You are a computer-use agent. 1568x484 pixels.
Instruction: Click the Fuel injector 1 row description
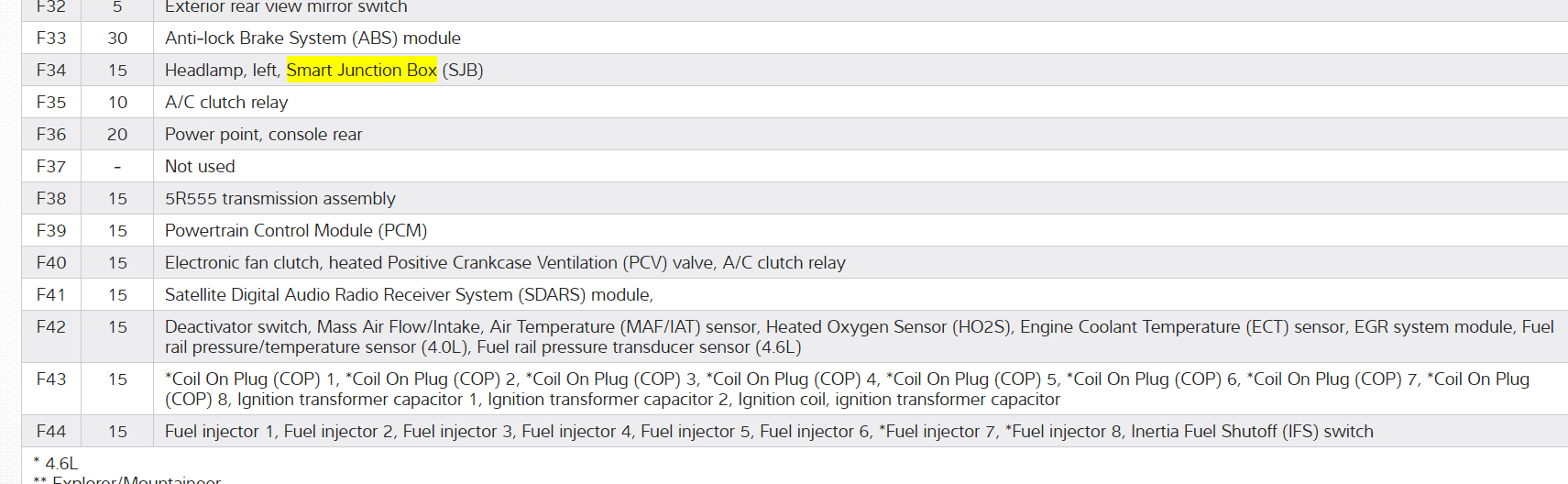point(769,432)
